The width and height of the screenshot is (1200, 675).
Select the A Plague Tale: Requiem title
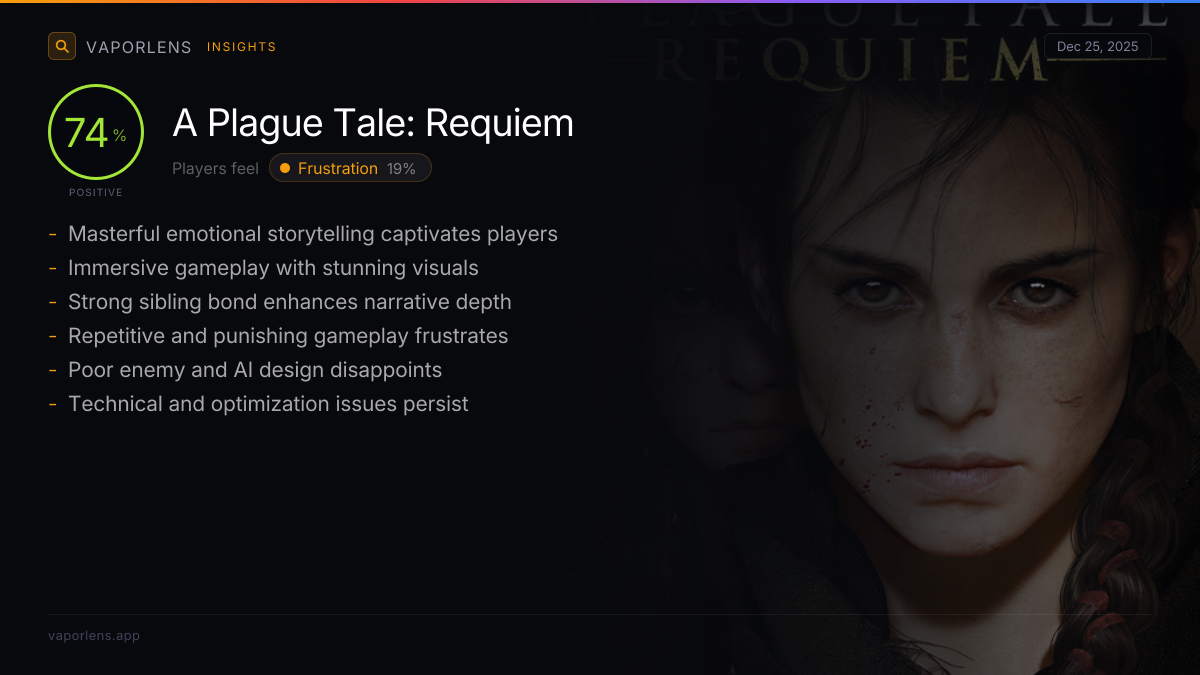(373, 123)
